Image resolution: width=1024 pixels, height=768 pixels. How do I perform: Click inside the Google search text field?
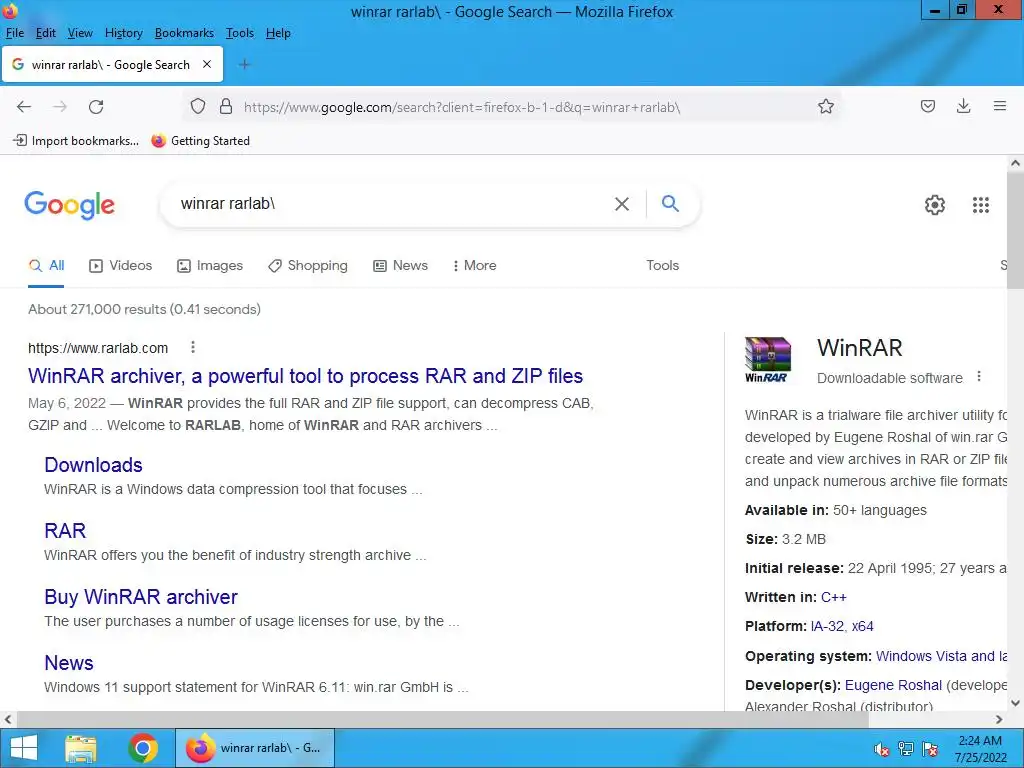point(392,204)
